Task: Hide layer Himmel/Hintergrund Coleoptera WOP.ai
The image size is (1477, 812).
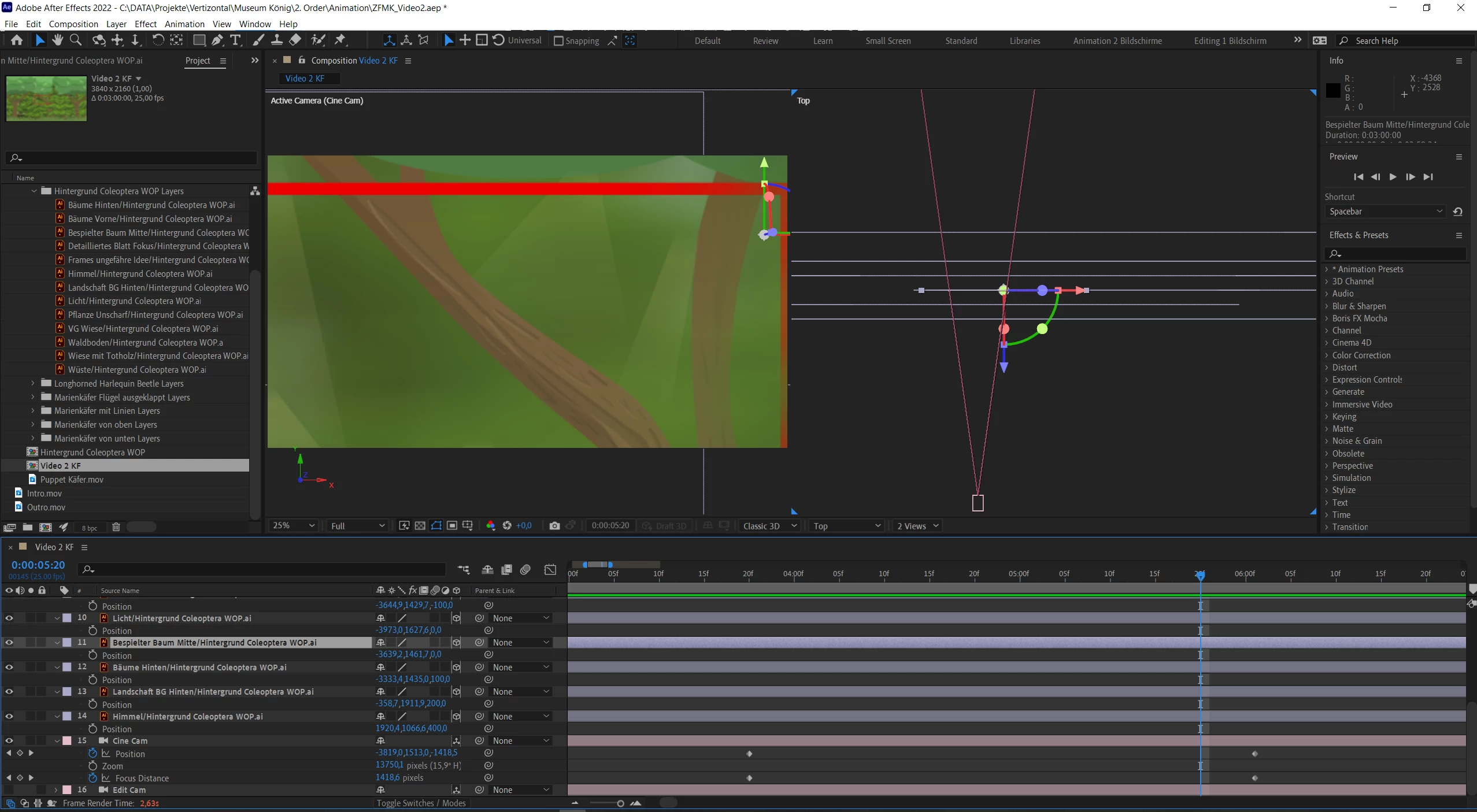Action: [x=9, y=716]
